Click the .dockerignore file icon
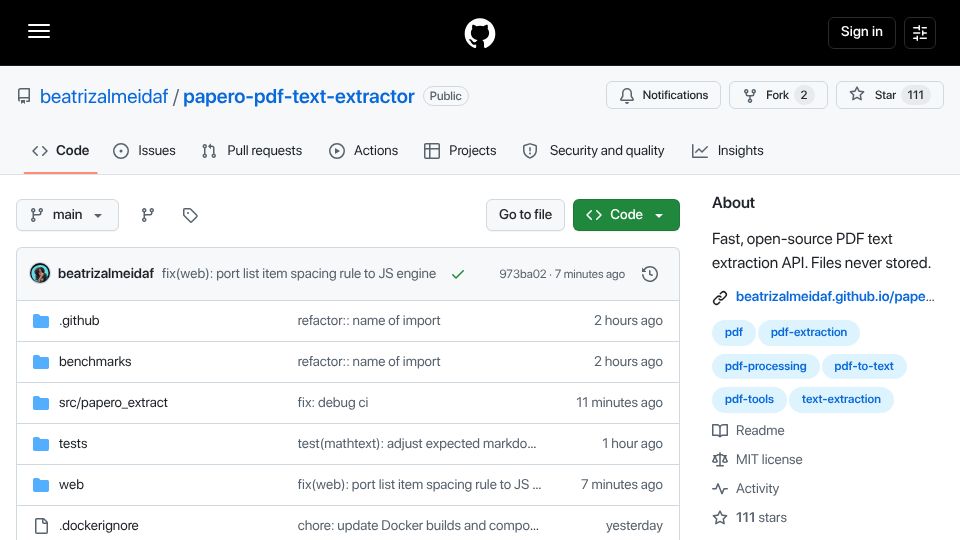 41,526
